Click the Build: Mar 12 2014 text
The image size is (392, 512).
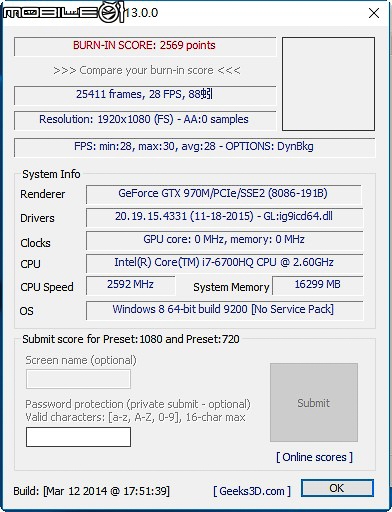click(92, 491)
